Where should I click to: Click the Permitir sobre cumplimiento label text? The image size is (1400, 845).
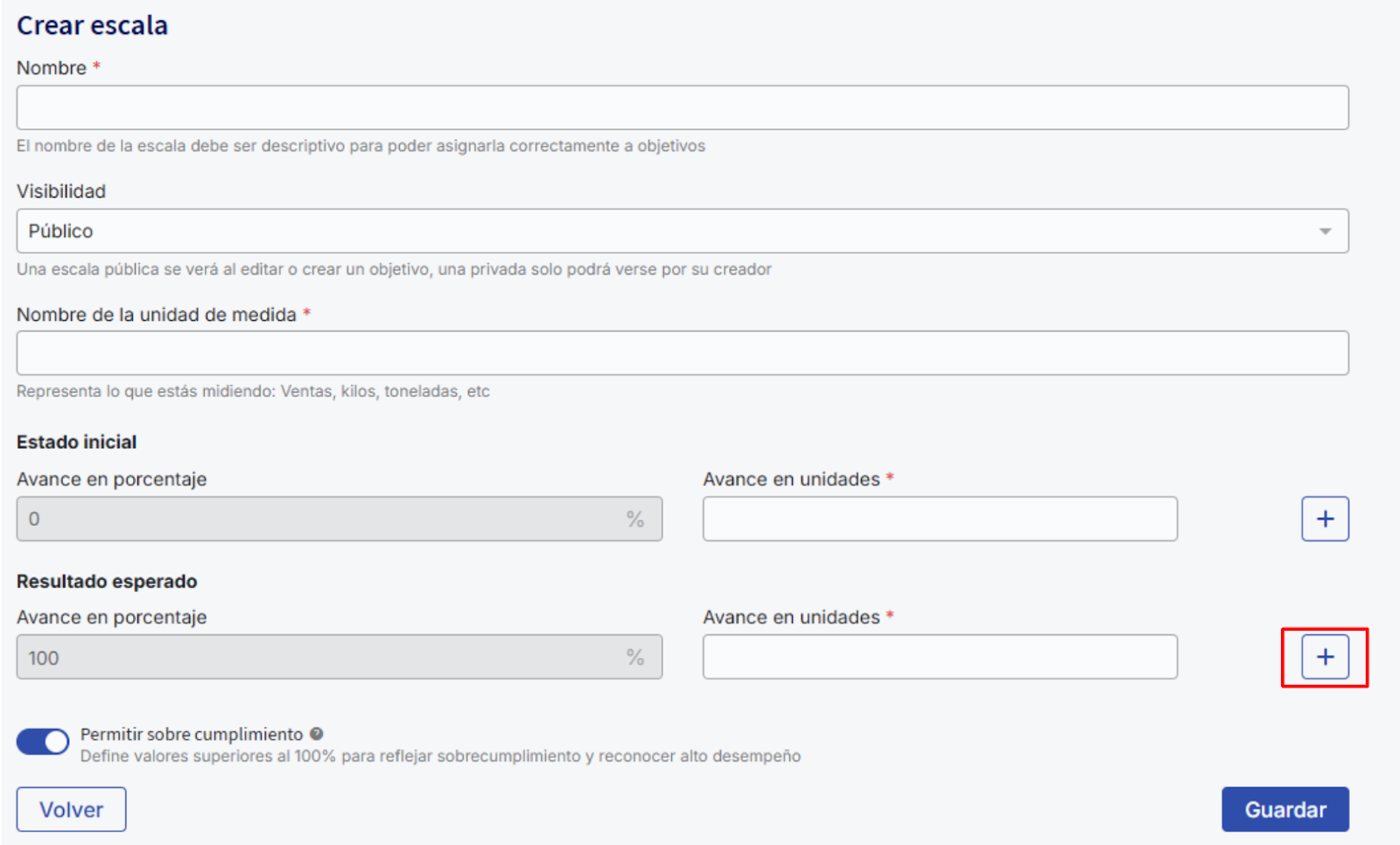(192, 734)
